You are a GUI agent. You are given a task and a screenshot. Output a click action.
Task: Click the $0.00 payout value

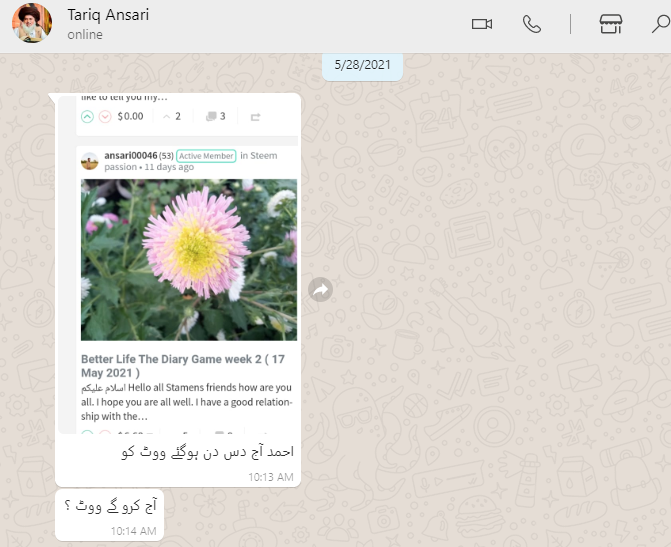point(131,116)
